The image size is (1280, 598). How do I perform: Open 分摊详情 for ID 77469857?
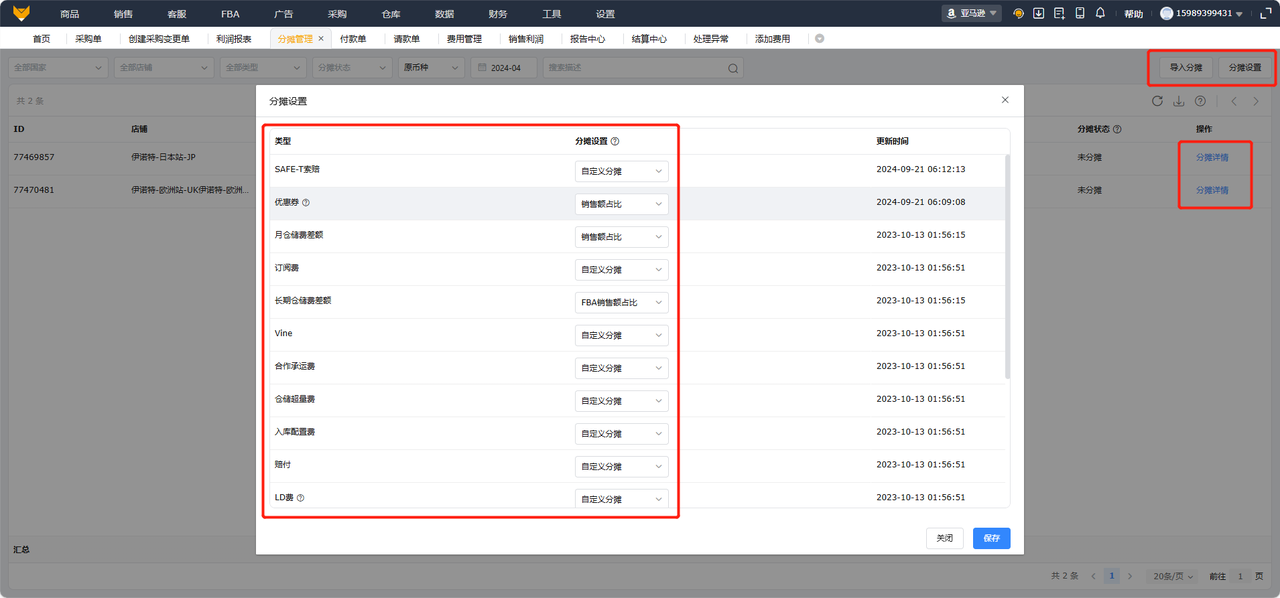click(1212, 157)
